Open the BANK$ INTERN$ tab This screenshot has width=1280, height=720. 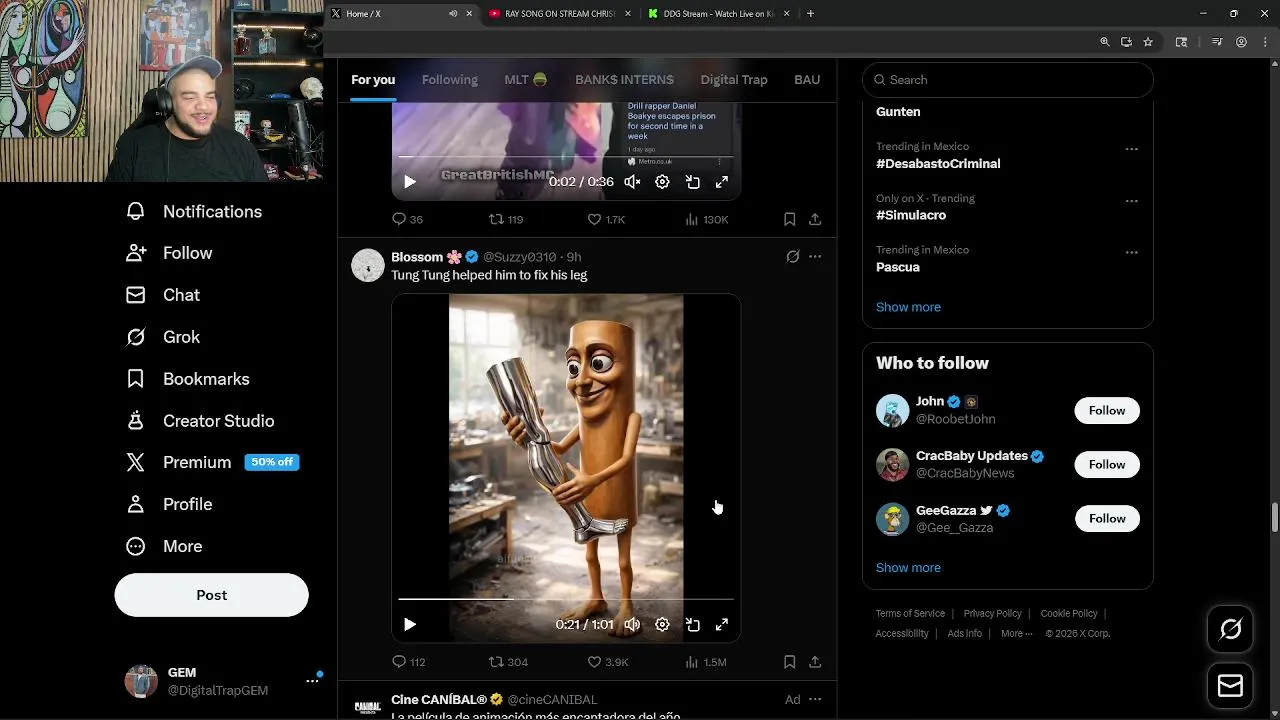click(624, 80)
